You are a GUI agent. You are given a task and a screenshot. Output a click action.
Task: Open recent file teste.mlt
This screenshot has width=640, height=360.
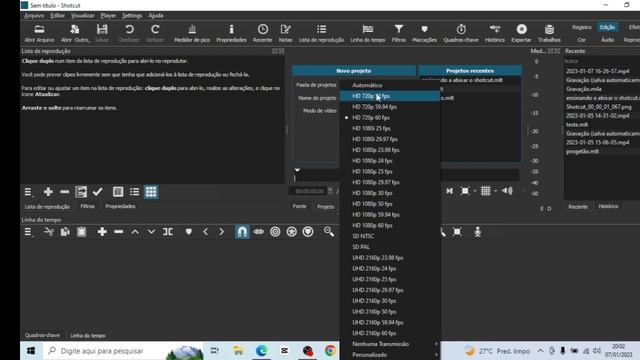click(x=577, y=124)
